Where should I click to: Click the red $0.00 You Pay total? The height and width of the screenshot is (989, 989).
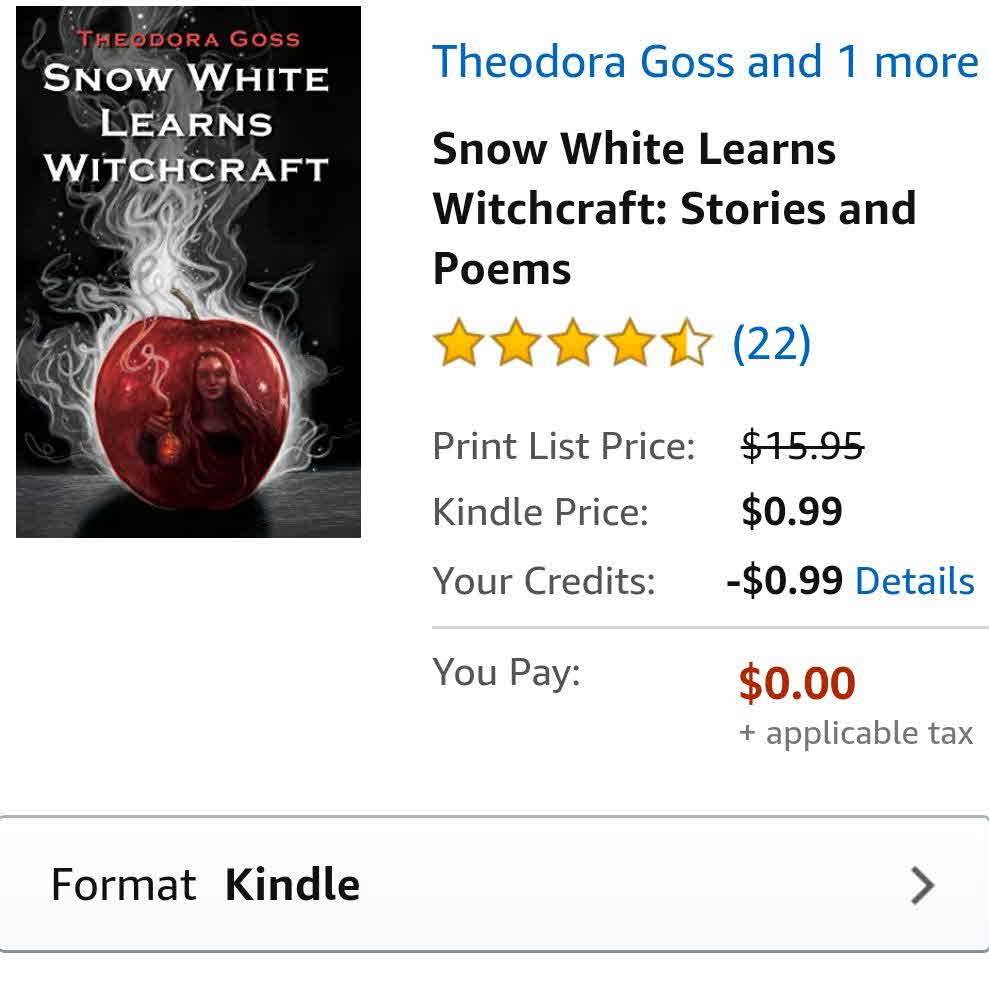pyautogui.click(x=797, y=683)
